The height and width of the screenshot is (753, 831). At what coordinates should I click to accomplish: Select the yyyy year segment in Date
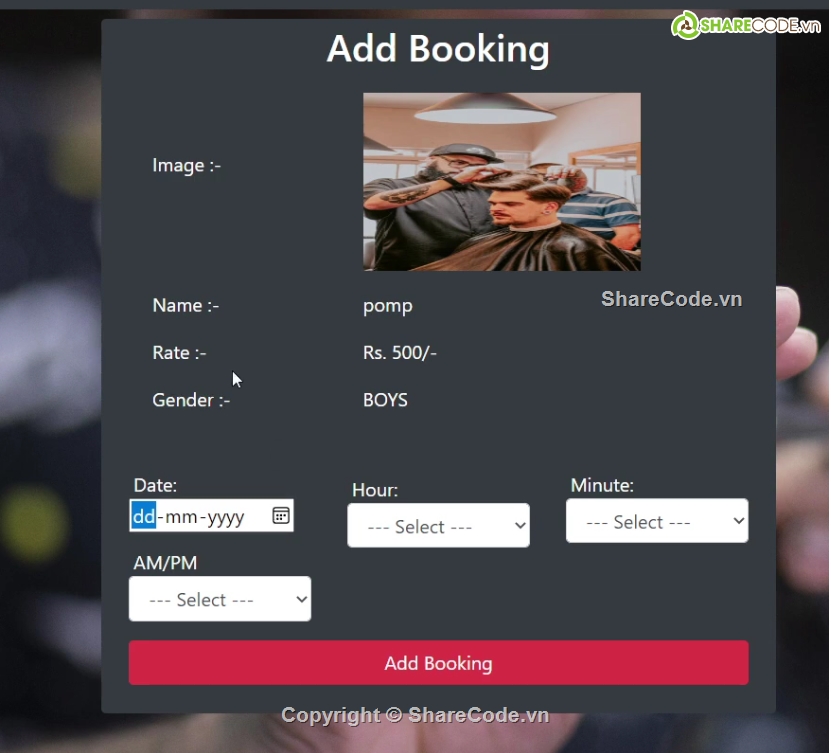pos(226,516)
